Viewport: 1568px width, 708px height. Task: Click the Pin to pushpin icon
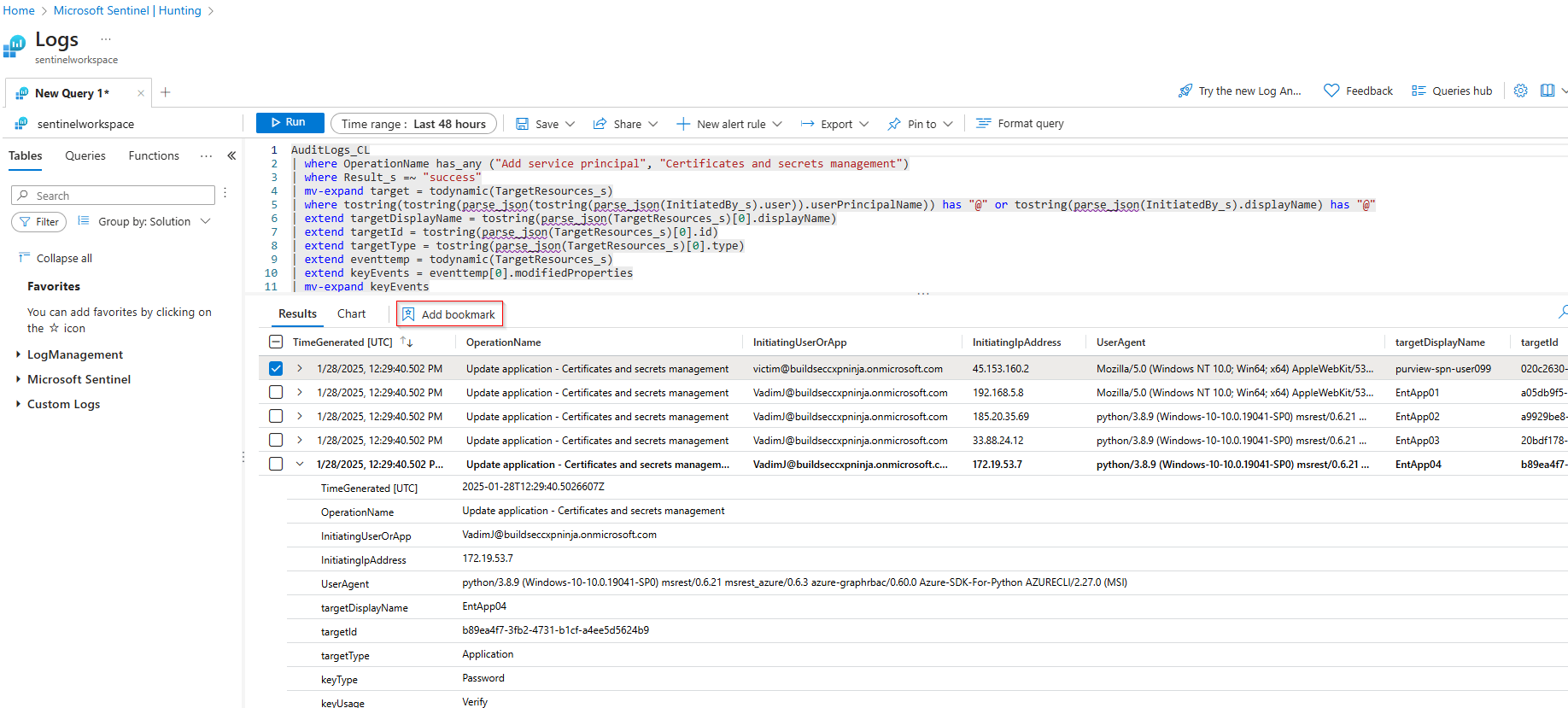(x=894, y=124)
